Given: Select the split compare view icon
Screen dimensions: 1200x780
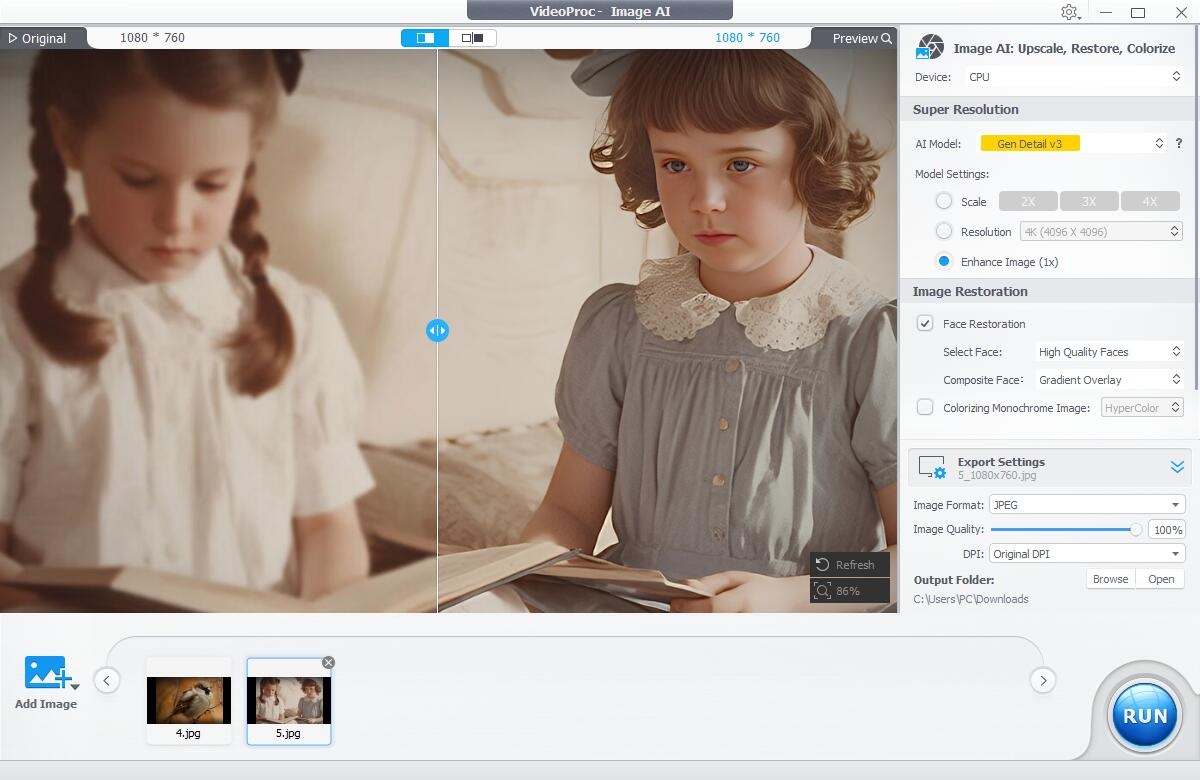Looking at the screenshot, I should (x=425, y=38).
